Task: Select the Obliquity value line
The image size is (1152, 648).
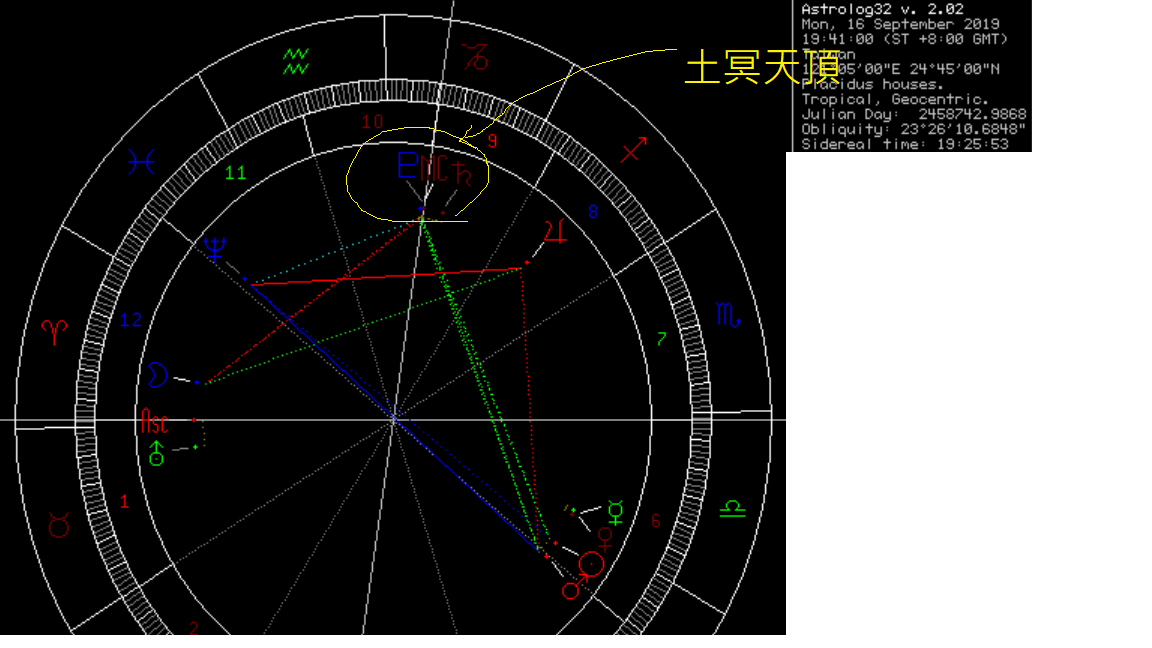Action: pos(913,129)
